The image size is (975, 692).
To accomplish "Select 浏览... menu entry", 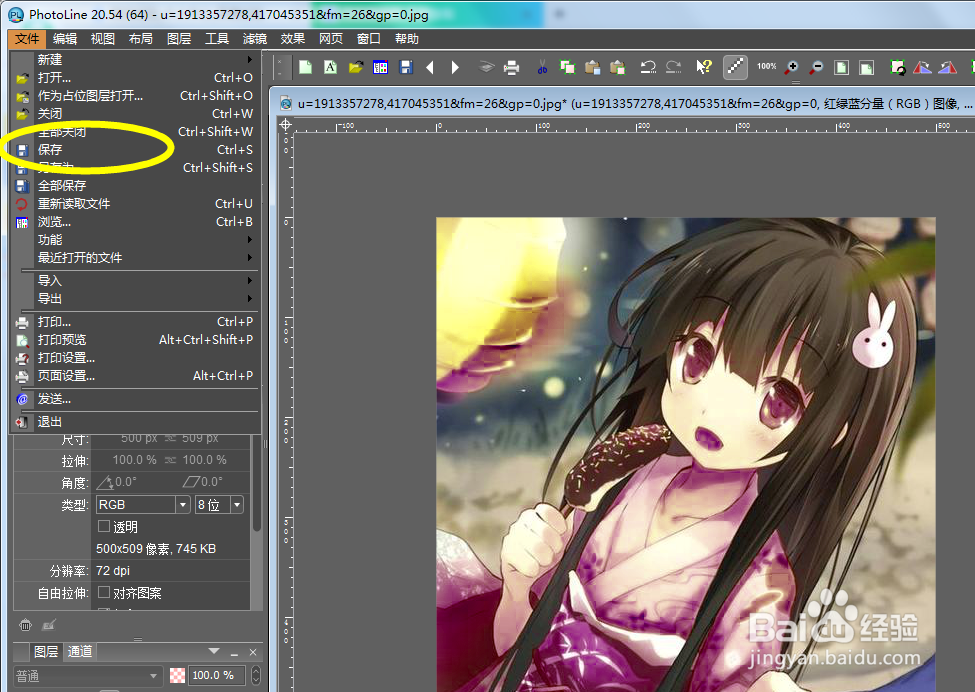I will pyautogui.click(x=135, y=221).
